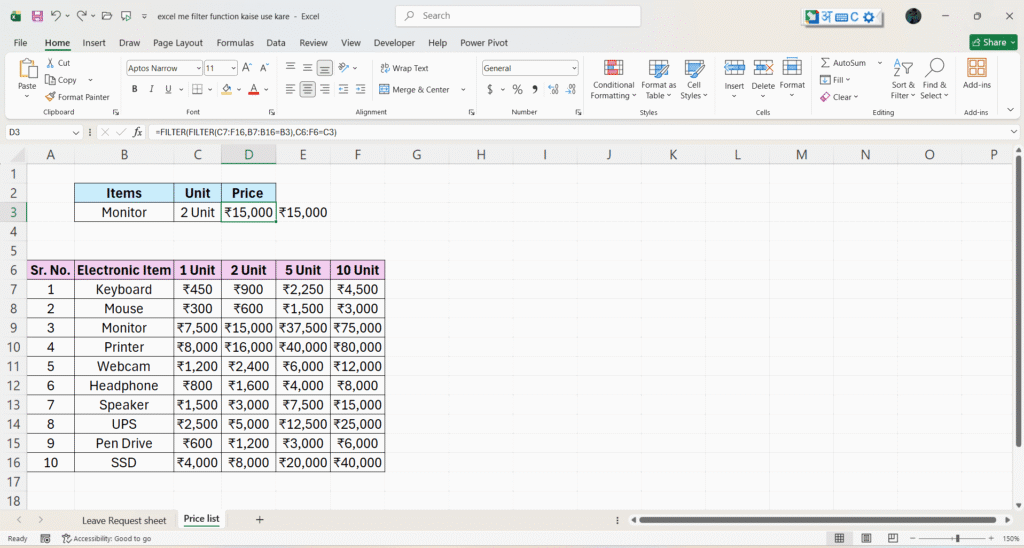Click the Delete cells icon
This screenshot has height=548, width=1024.
tap(763, 67)
